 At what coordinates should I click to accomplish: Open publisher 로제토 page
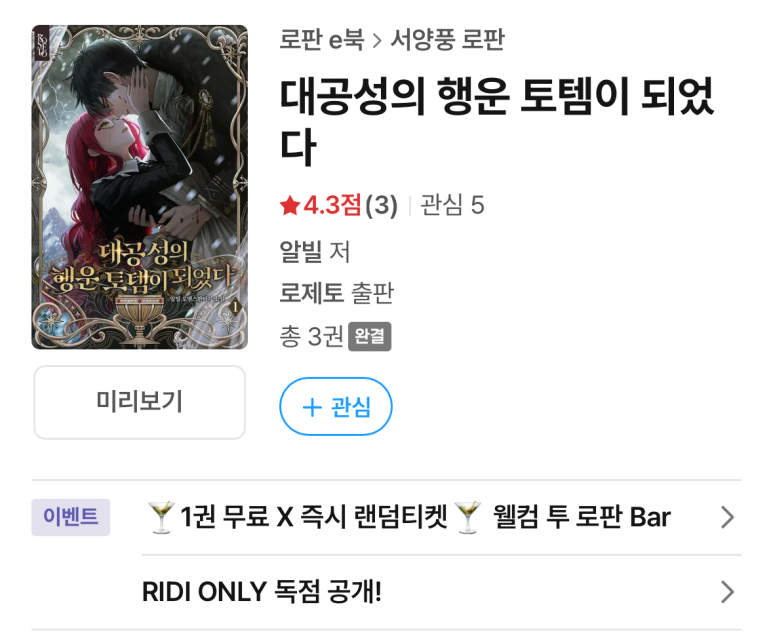(311, 293)
